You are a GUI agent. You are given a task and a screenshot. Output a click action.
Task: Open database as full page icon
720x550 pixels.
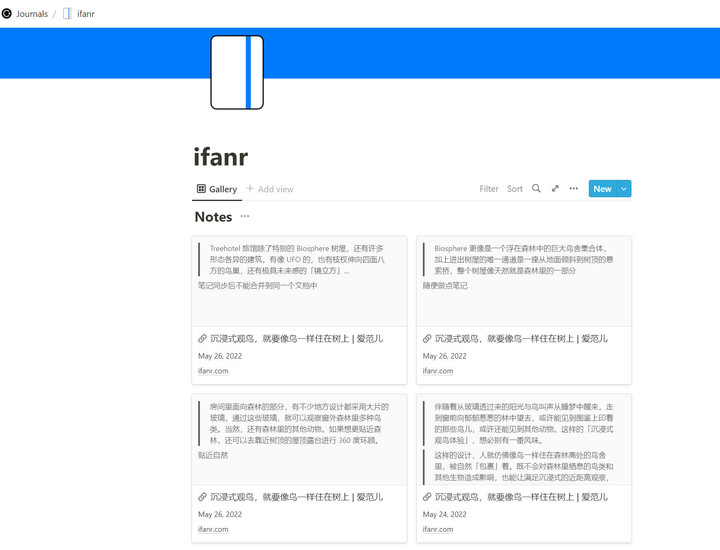point(555,188)
